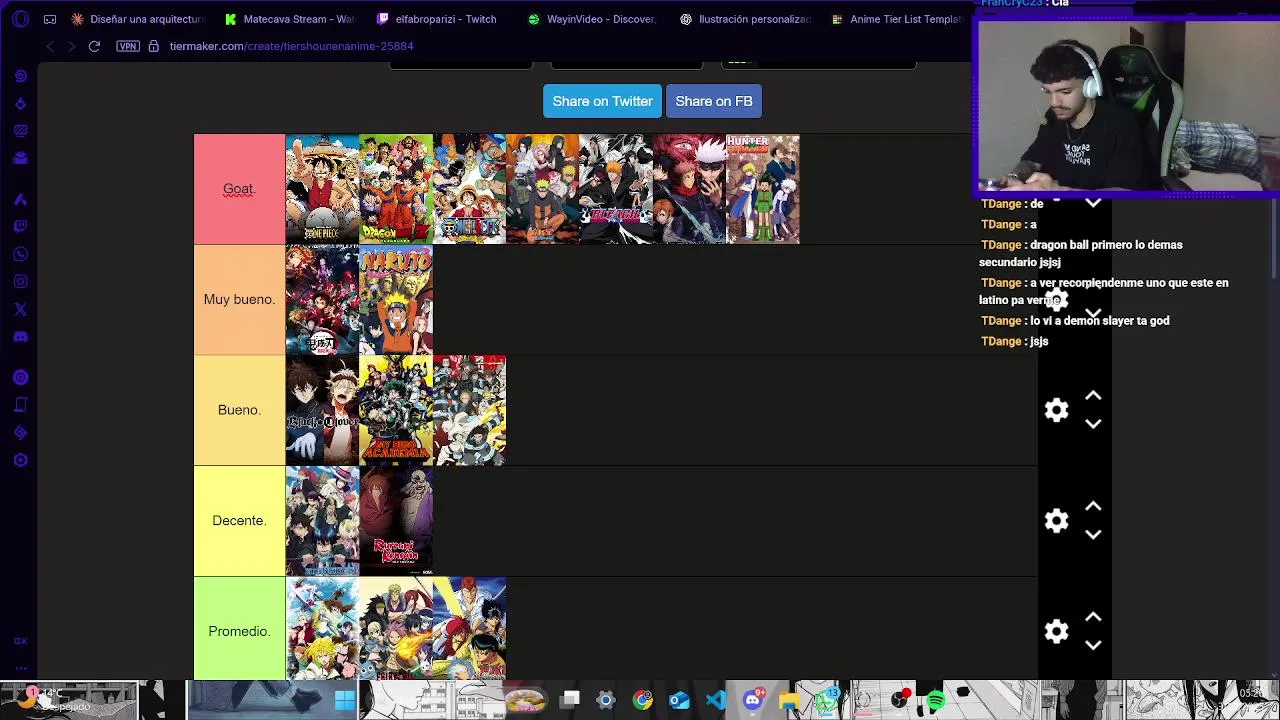The height and width of the screenshot is (720, 1280).
Task: Open Aria AI from the sidebar
Action: [20, 199]
